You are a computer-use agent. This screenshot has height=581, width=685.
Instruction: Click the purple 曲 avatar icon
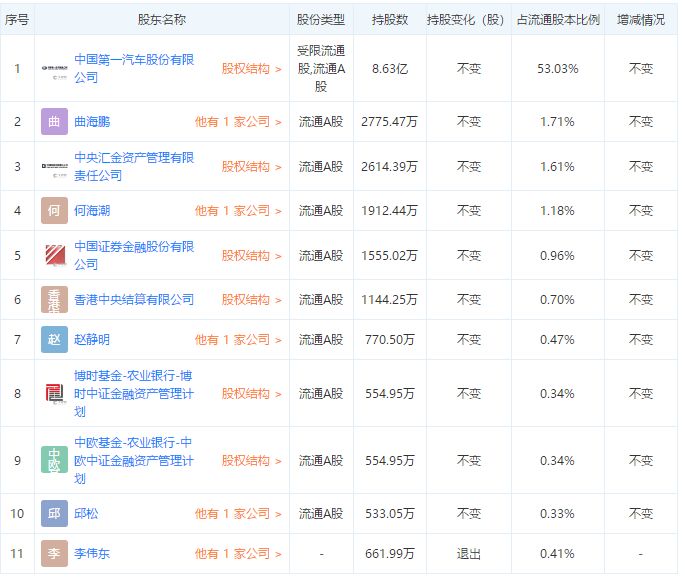(x=55, y=121)
